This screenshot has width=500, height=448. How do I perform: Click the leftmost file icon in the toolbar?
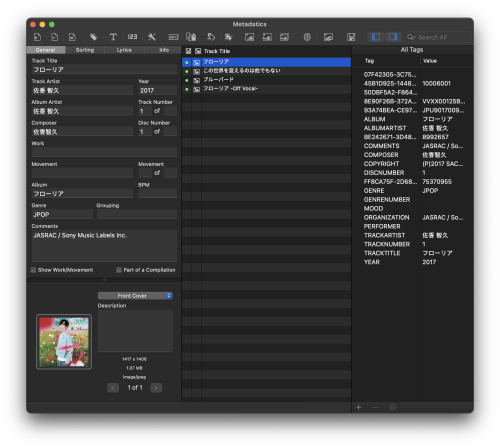click(x=37, y=37)
